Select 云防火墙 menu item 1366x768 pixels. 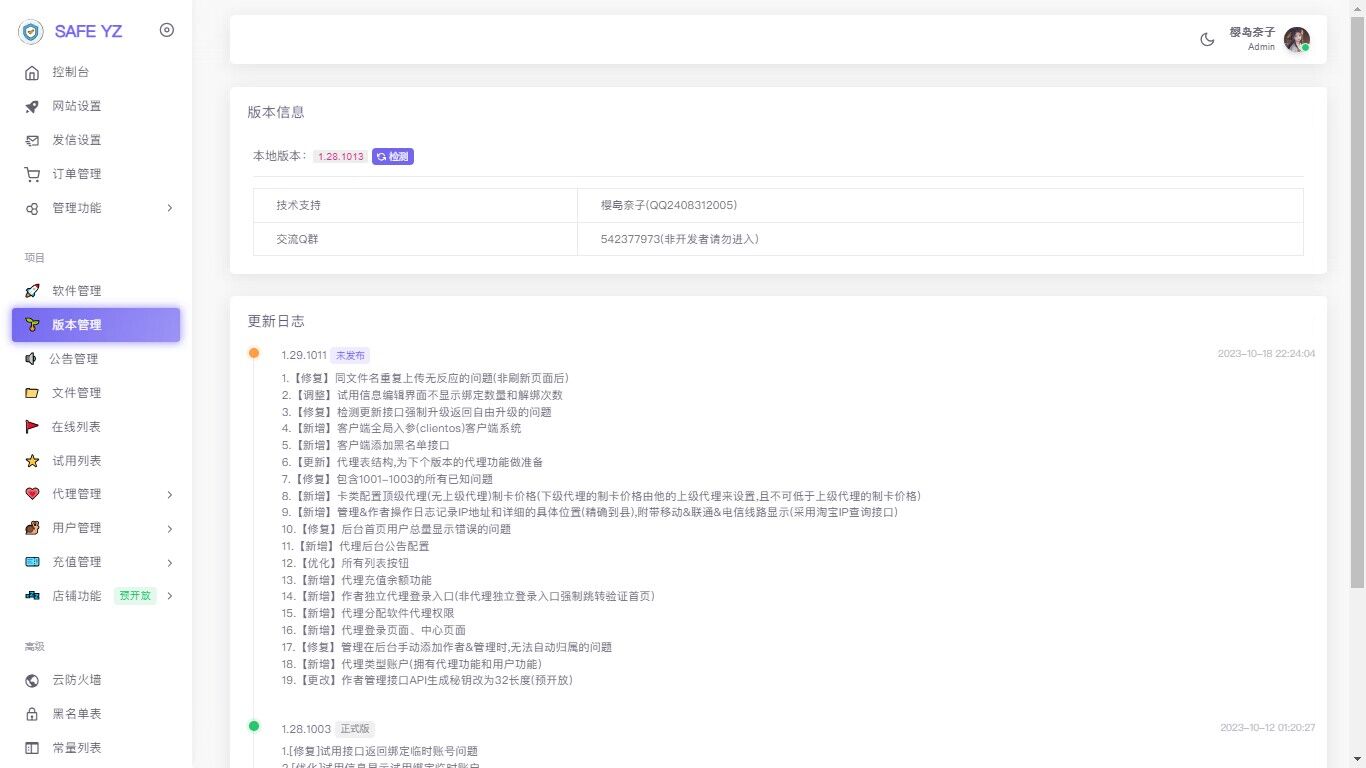77,680
